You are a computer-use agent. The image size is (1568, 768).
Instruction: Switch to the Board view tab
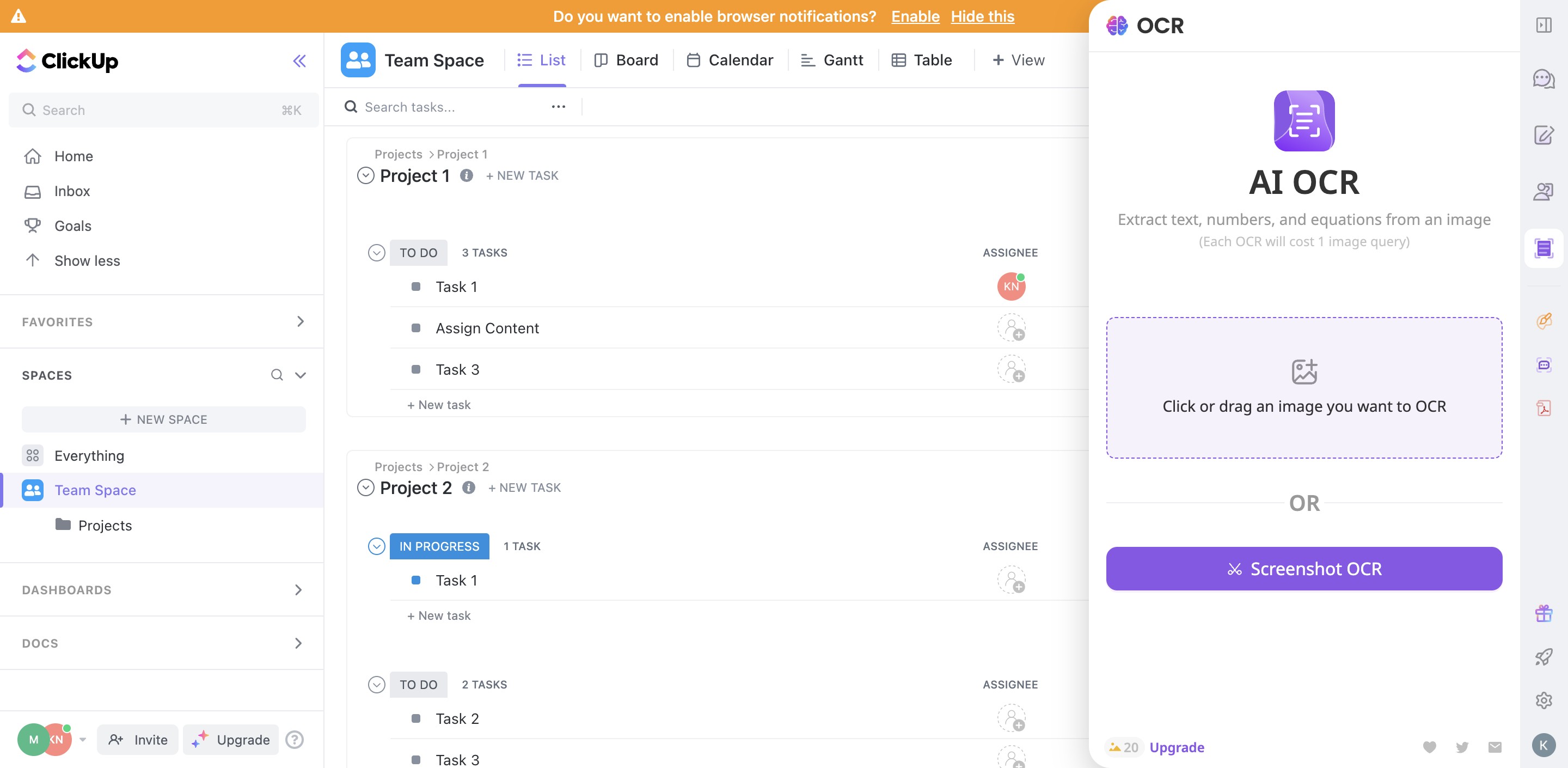(x=626, y=60)
